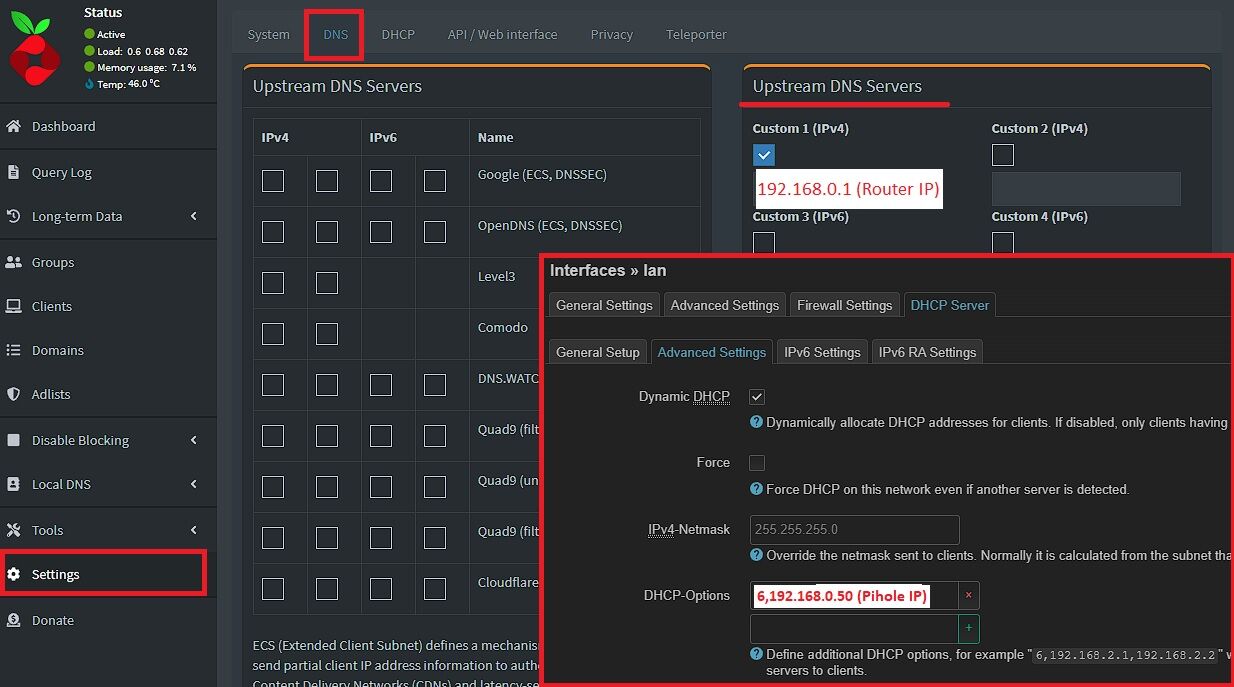This screenshot has width=1234, height=687.
Task: Click the Local DNS address book icon
Action: (x=14, y=484)
